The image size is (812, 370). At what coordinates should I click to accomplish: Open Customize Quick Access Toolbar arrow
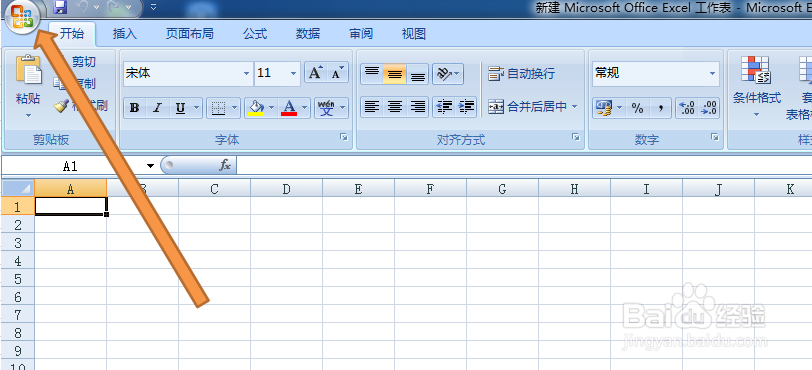click(153, 7)
